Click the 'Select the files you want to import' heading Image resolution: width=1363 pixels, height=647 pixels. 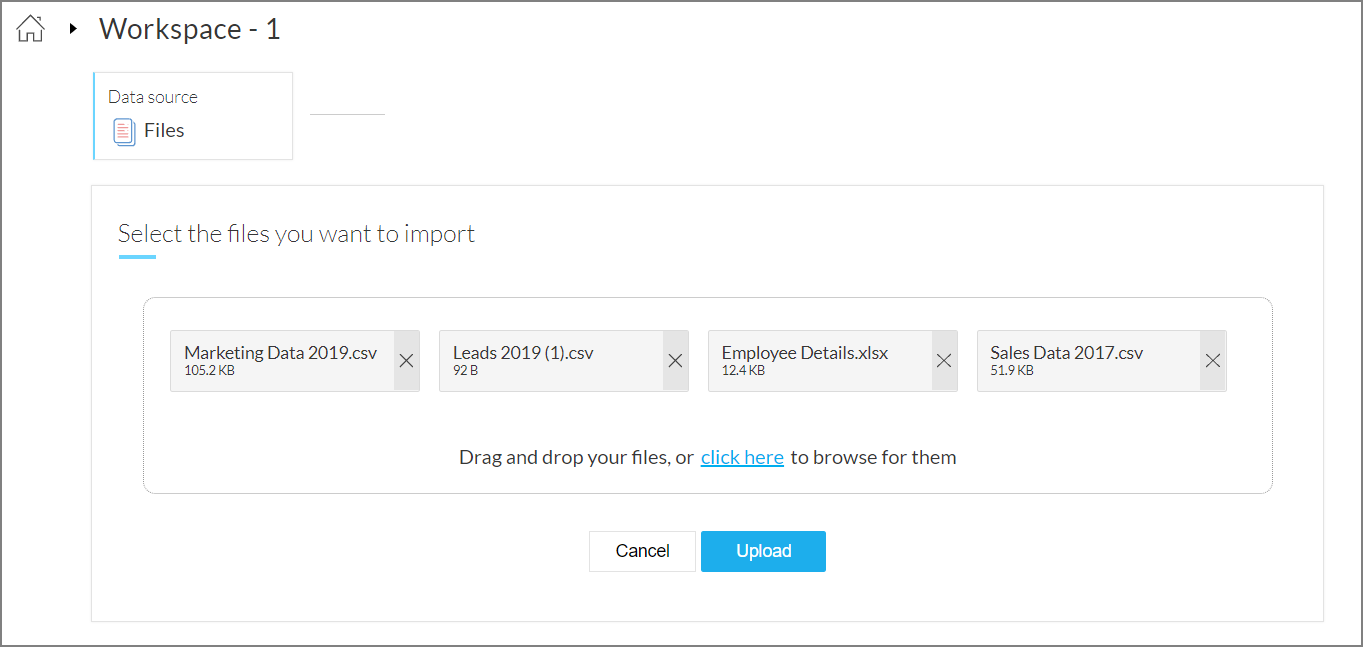pyautogui.click(x=296, y=234)
